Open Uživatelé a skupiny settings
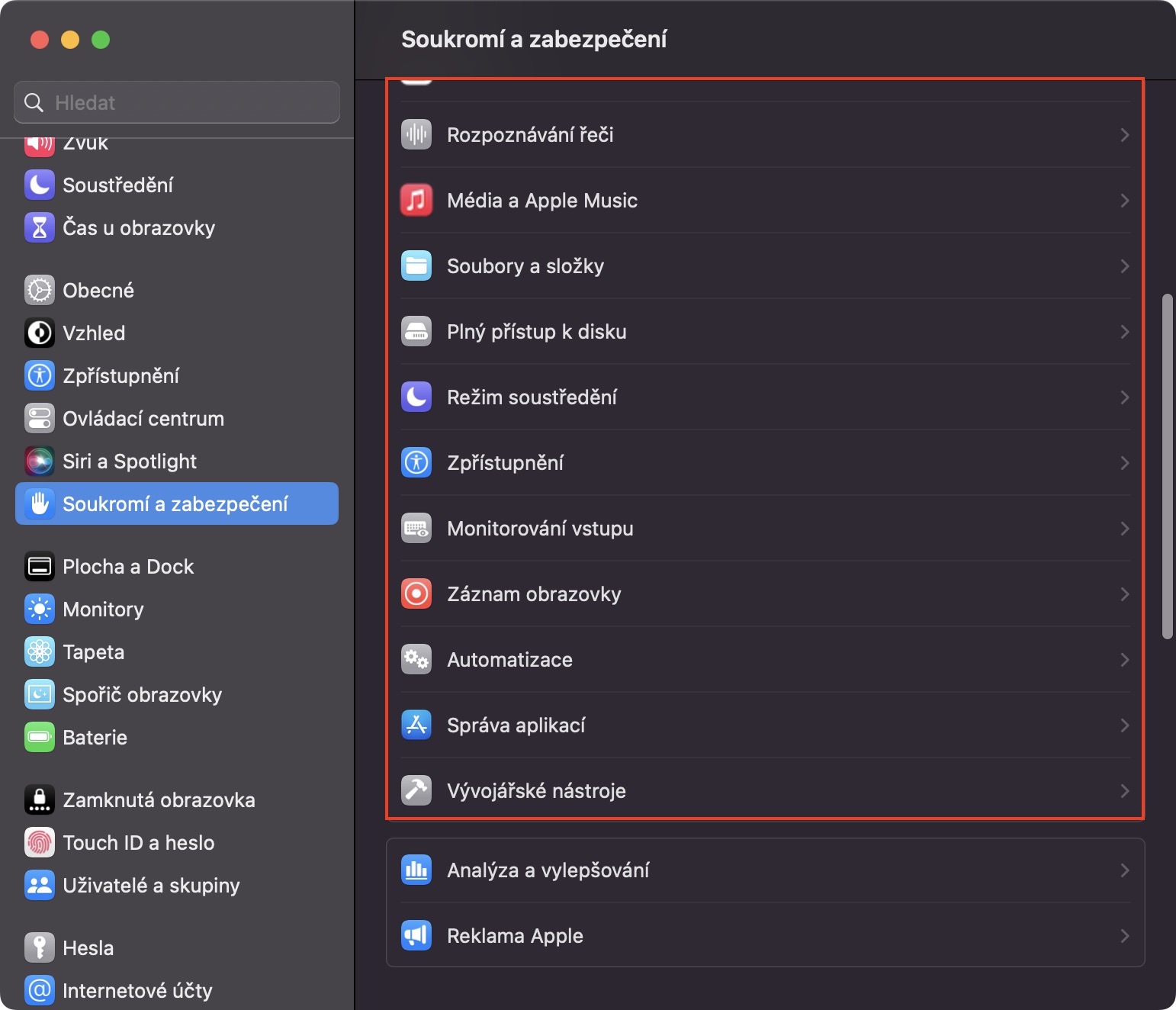Screen dimensions: 1176x1010 [151, 886]
